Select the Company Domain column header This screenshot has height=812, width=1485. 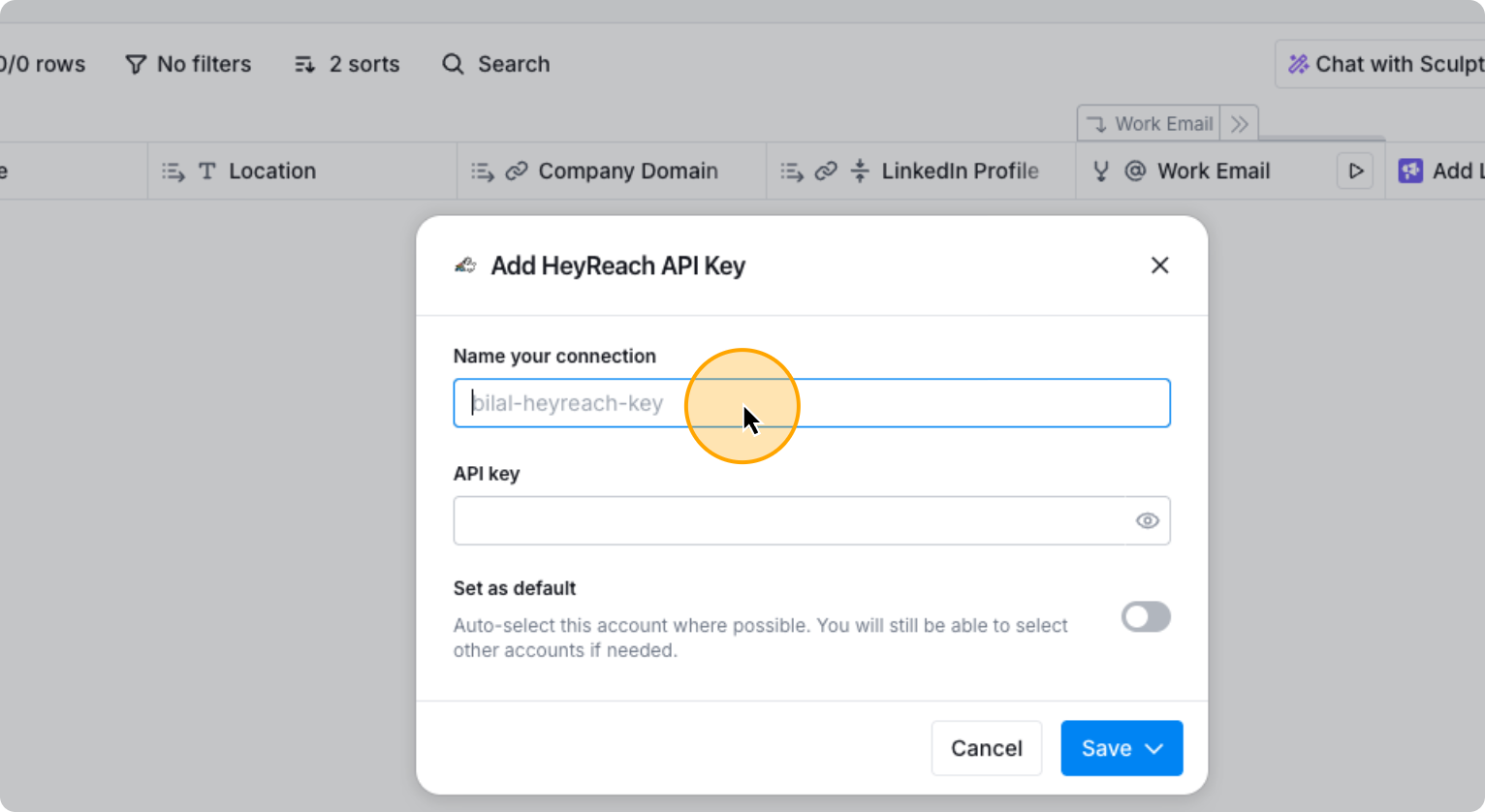tap(627, 172)
